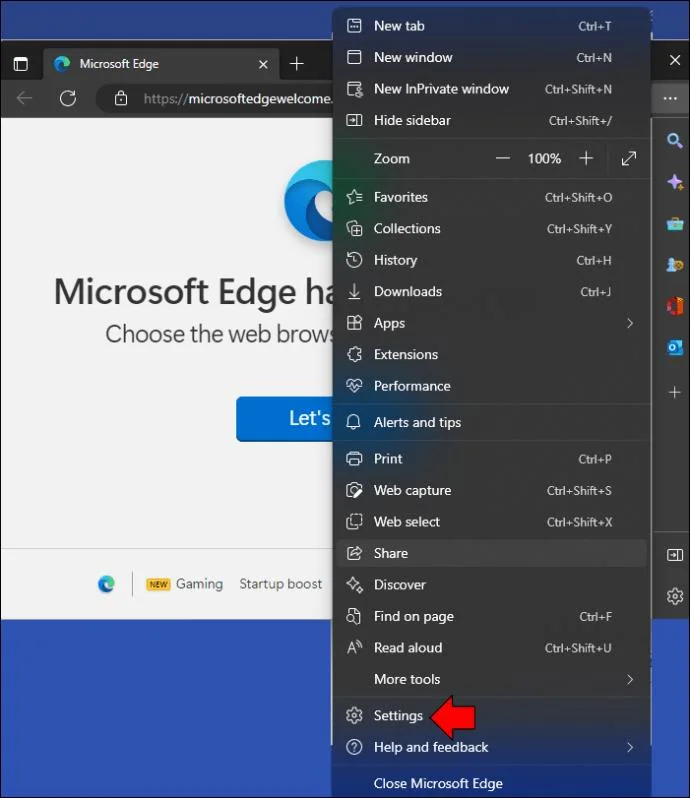The height and width of the screenshot is (798, 690).
Task: Open the three-dot Settings and more button
Action: 670,98
